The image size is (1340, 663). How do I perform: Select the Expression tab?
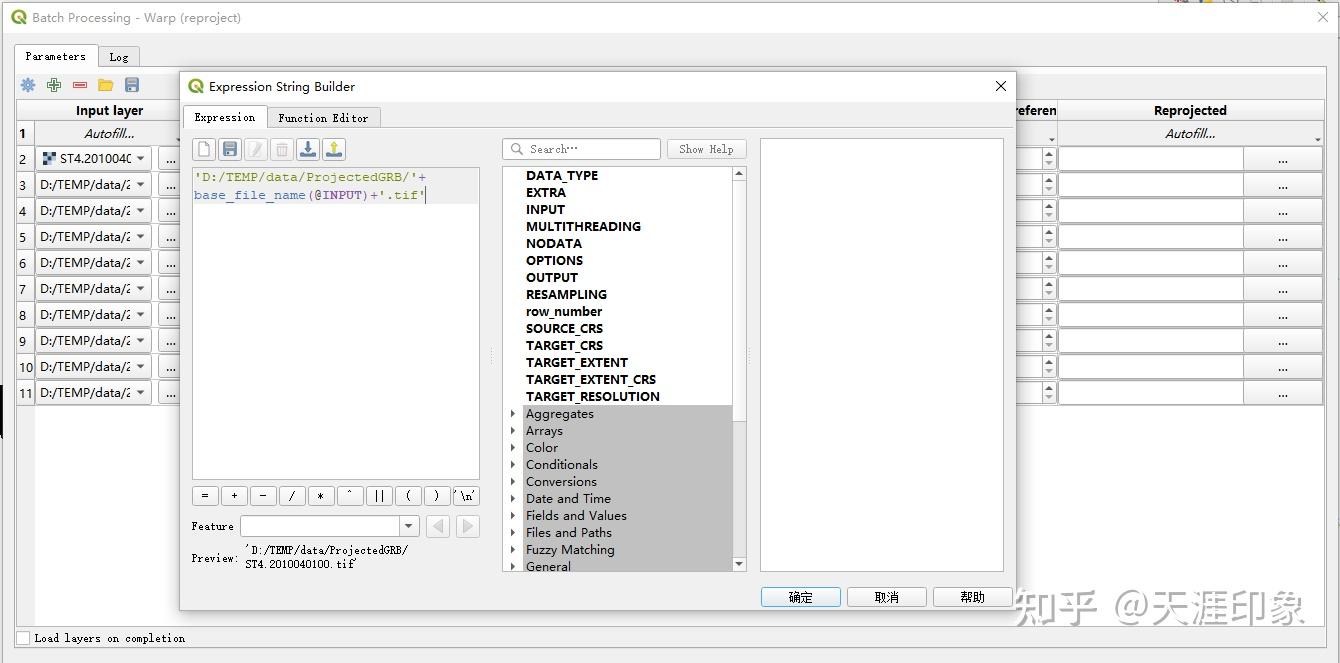[x=225, y=117]
